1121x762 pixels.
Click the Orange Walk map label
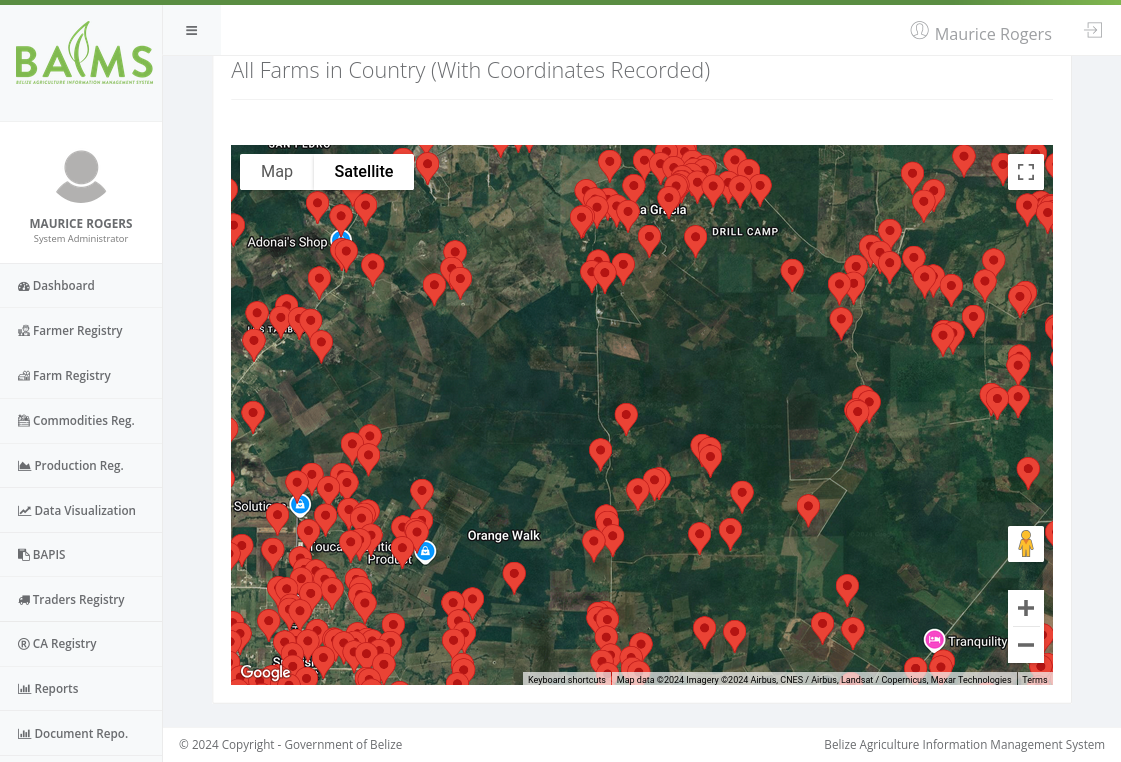click(504, 535)
